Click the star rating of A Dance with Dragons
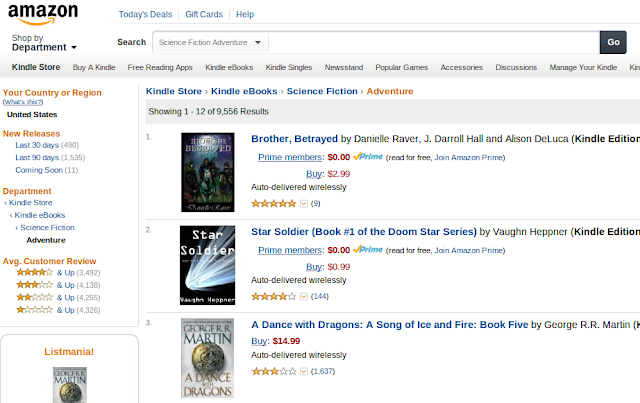 click(x=274, y=371)
